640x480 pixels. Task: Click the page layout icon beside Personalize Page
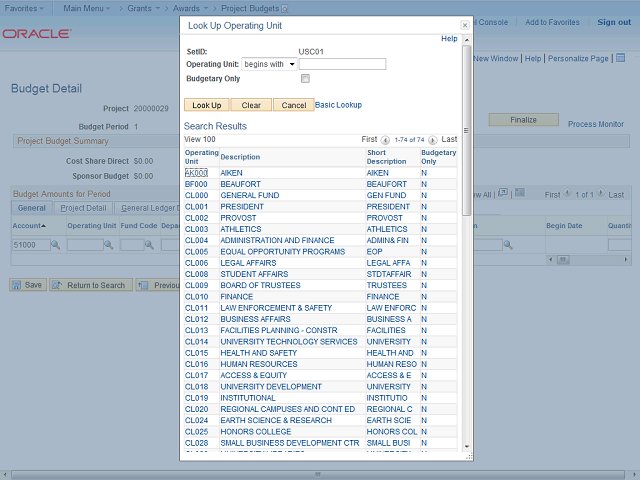tap(618, 59)
